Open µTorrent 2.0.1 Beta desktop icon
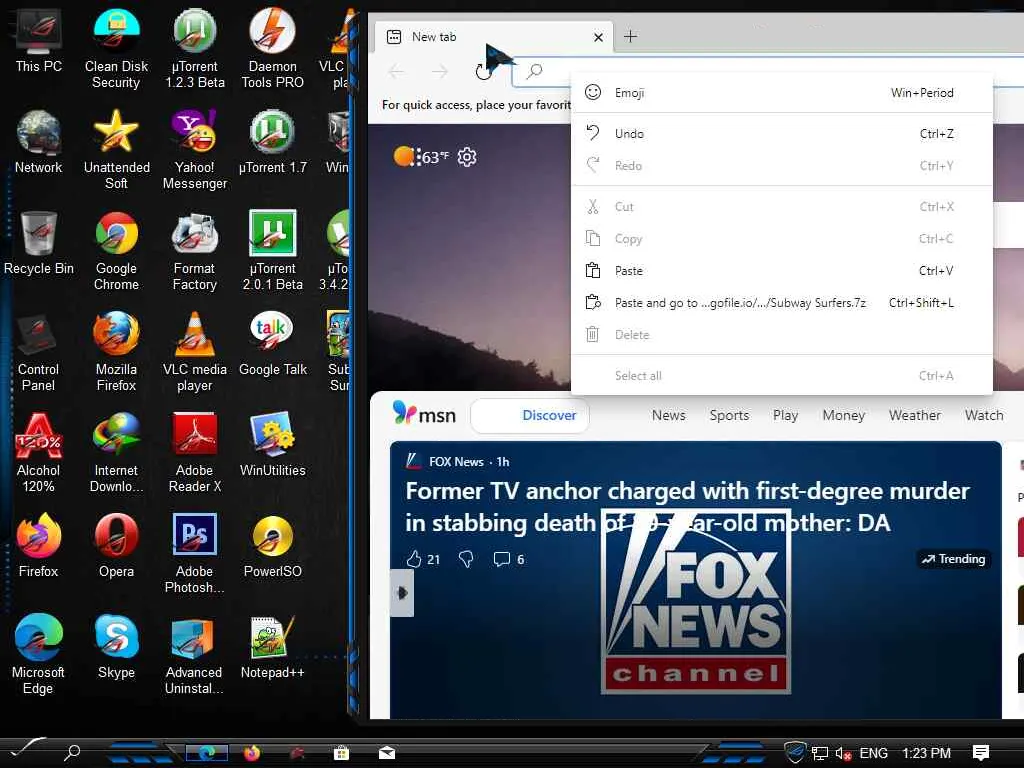This screenshot has height=768, width=1024. tap(272, 251)
